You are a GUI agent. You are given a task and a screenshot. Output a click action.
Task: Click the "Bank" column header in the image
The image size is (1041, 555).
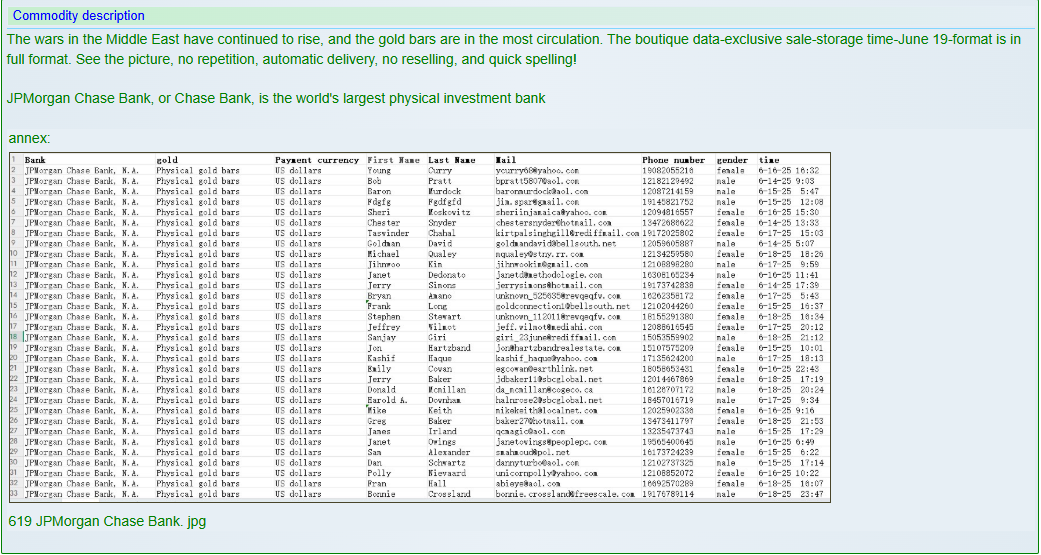(x=35, y=160)
